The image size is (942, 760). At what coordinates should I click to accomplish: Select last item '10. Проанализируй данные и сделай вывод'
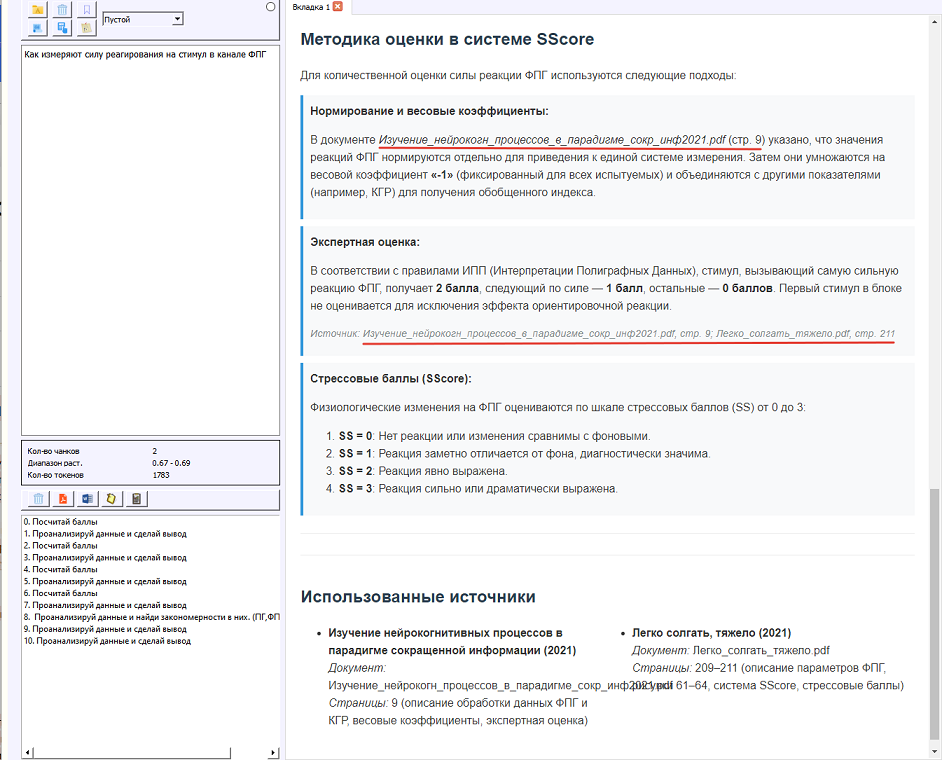107,641
